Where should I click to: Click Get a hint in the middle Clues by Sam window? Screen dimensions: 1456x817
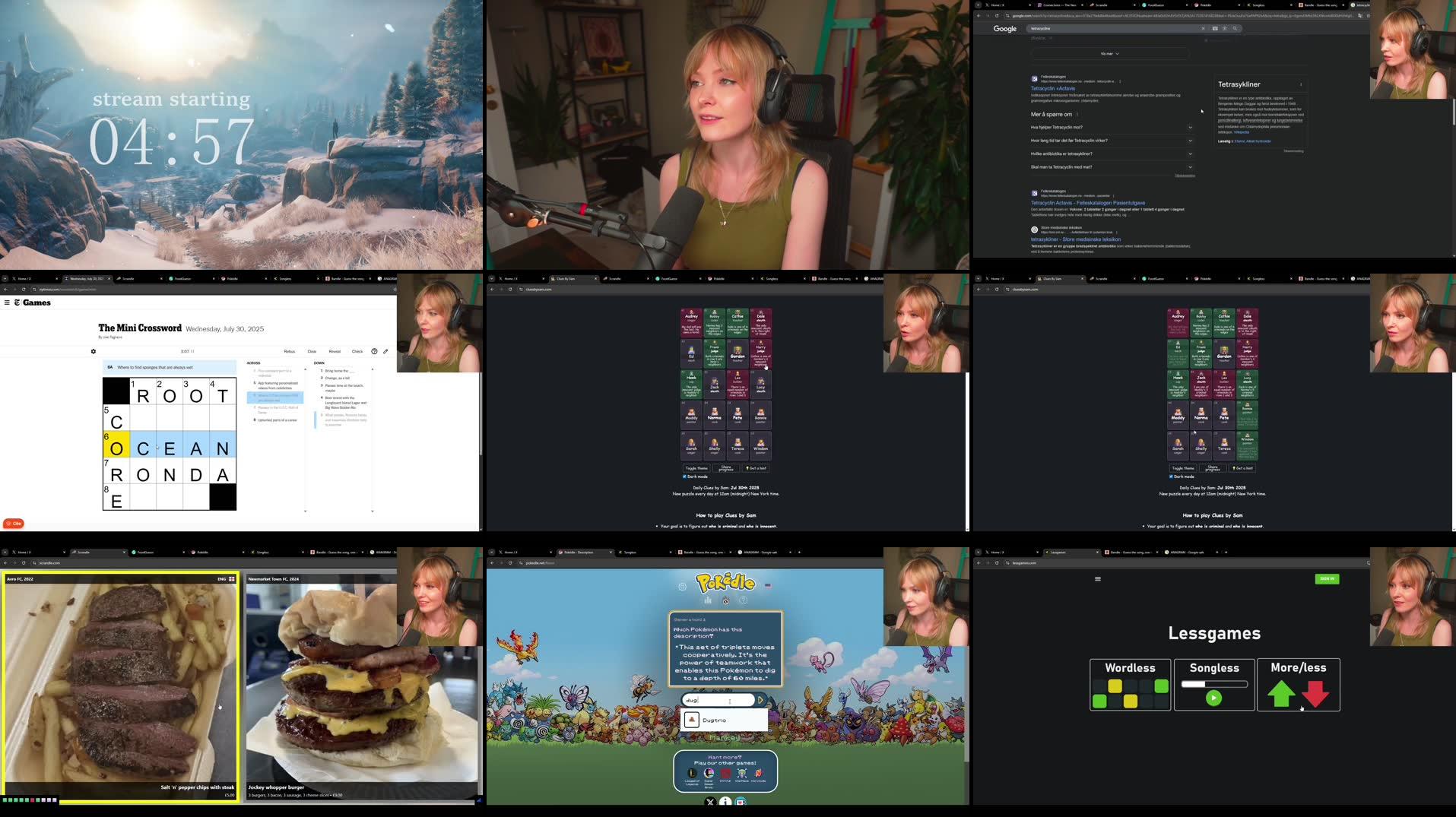pyautogui.click(x=756, y=468)
